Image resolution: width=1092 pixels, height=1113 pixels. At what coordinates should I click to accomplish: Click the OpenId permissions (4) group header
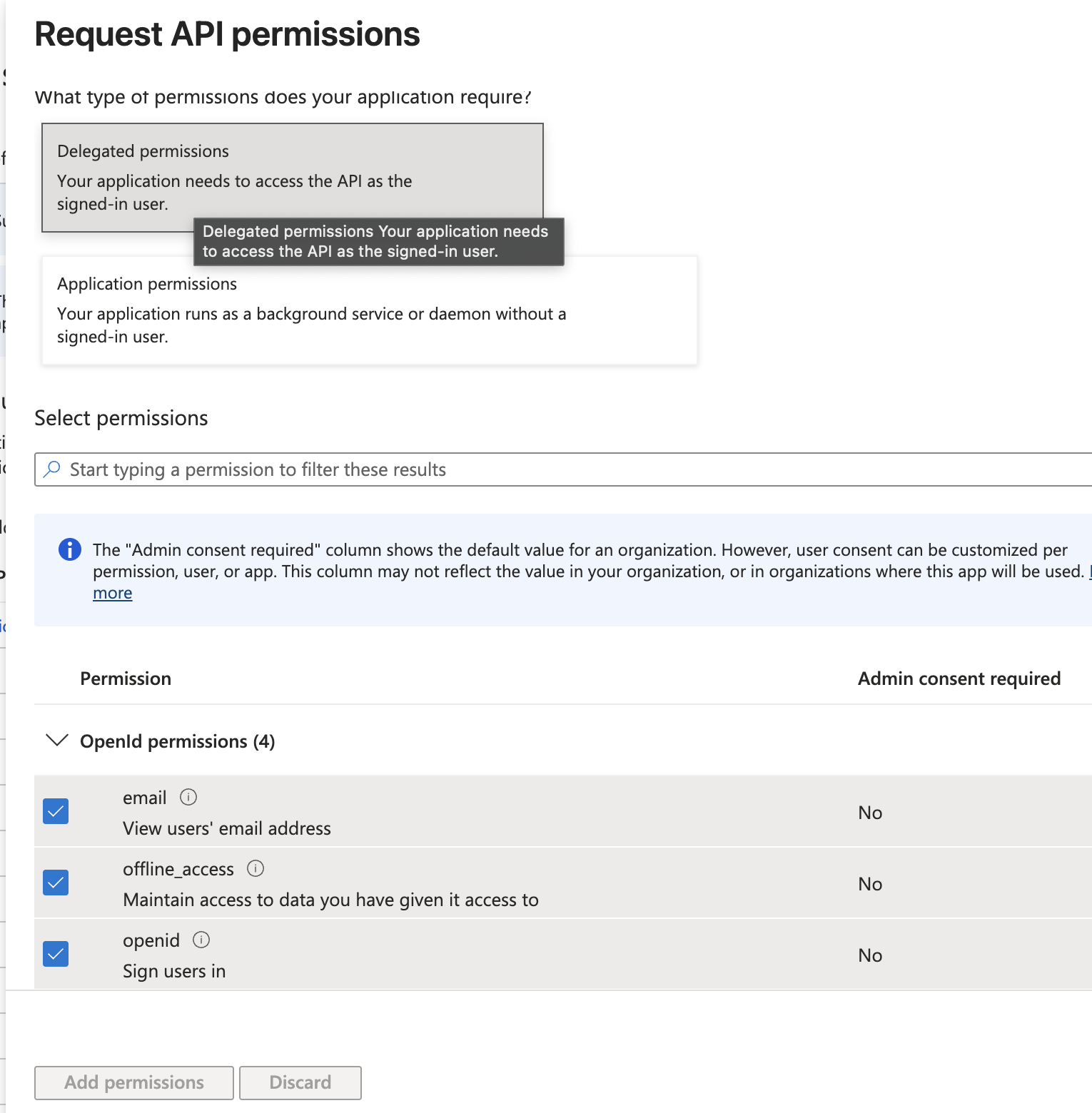(177, 741)
